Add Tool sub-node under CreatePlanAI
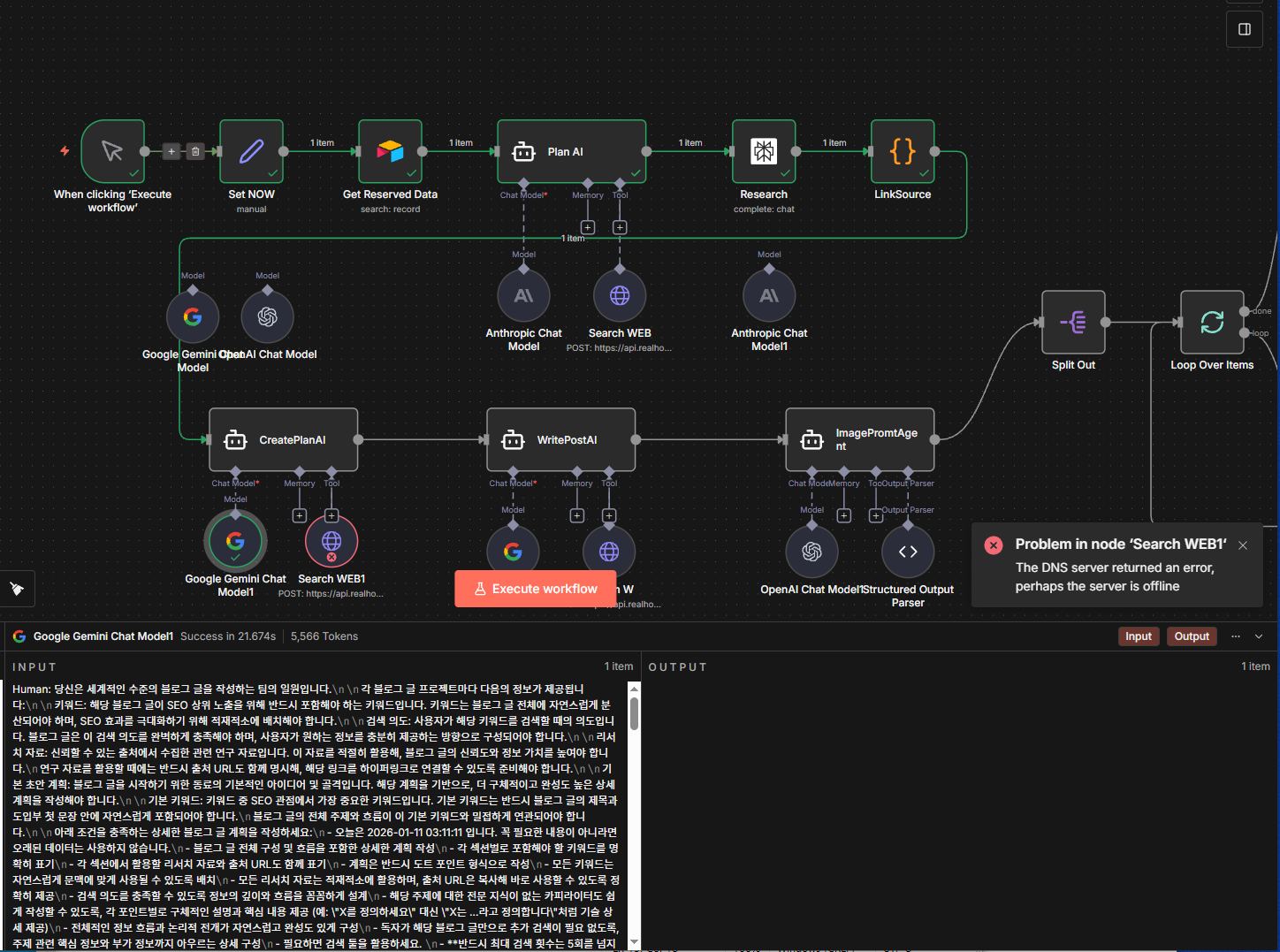Screen dimensions: 1280x952 [331, 515]
